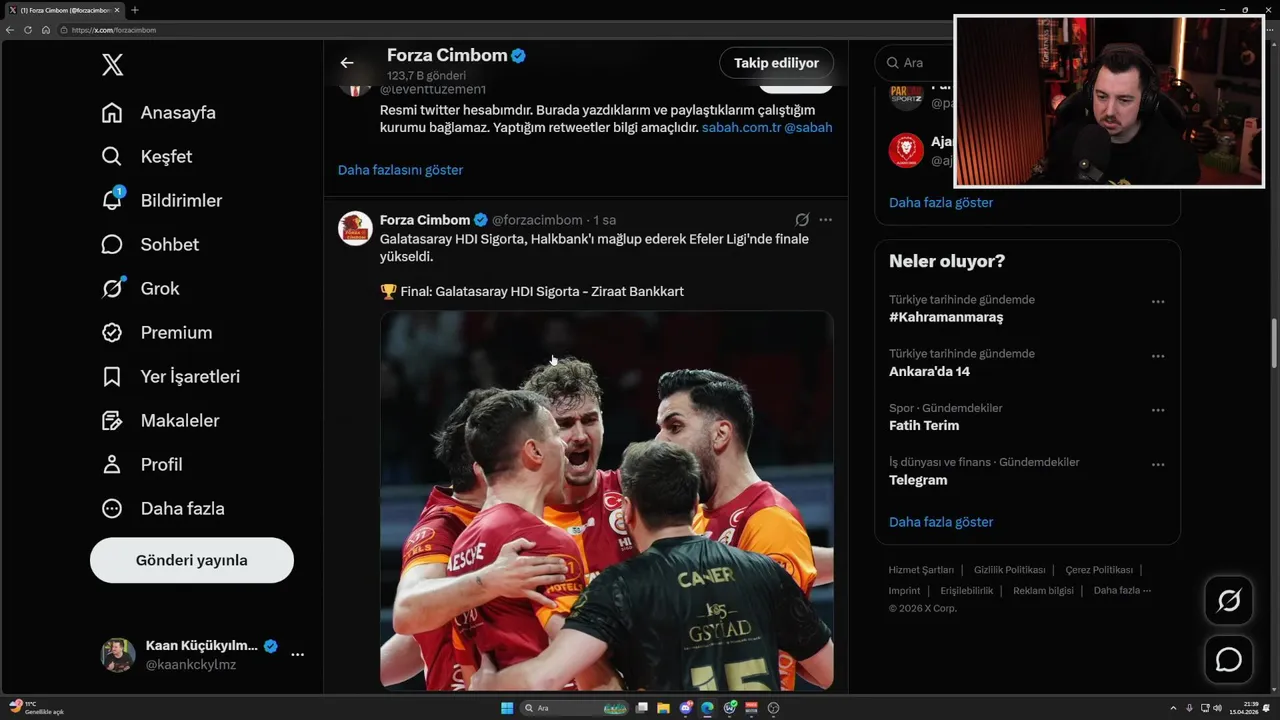The height and width of the screenshot is (720, 1280).
Task: Click the Anasayfa home icon
Action: click(112, 113)
